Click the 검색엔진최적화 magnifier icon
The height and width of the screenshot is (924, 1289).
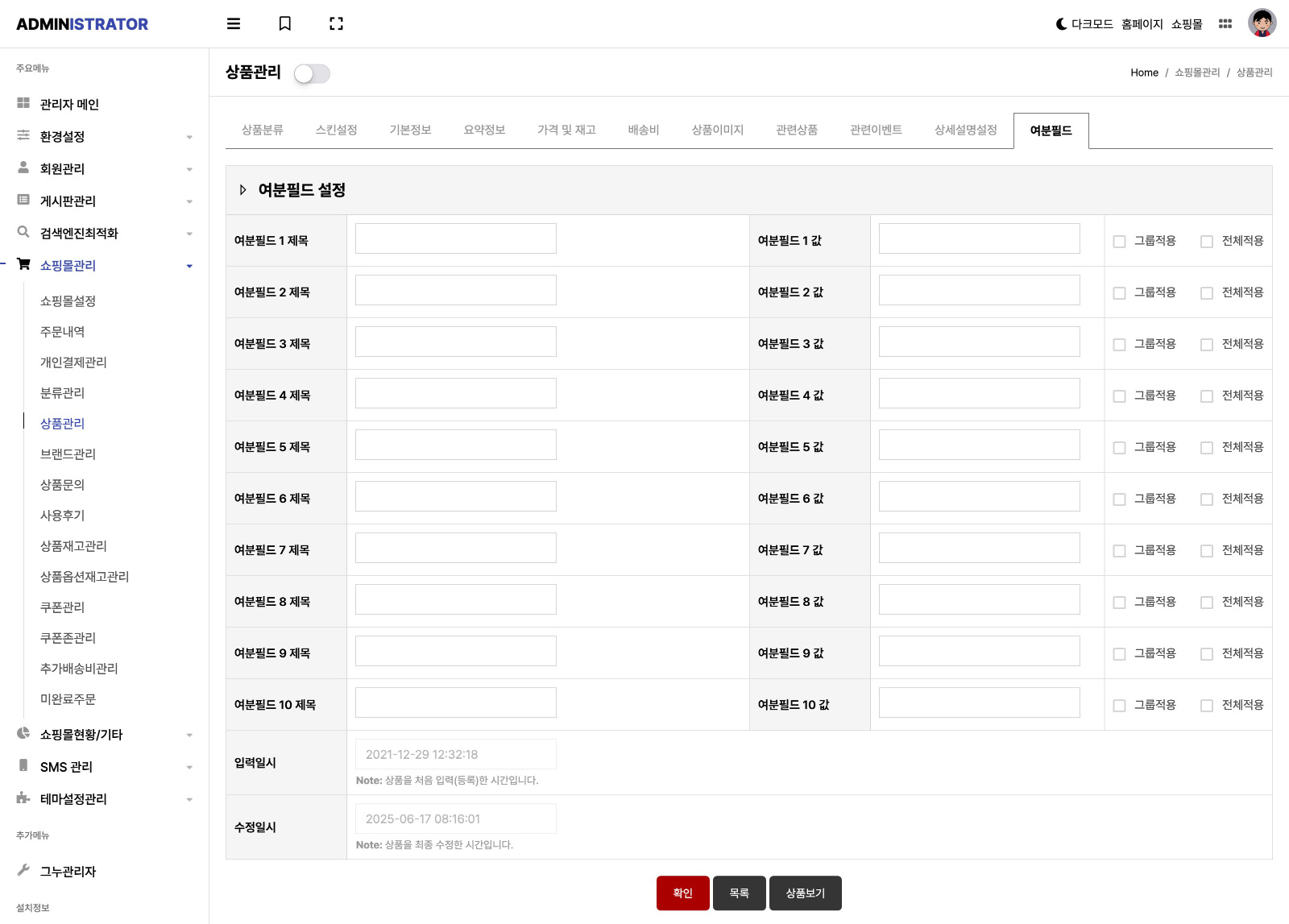(x=23, y=232)
